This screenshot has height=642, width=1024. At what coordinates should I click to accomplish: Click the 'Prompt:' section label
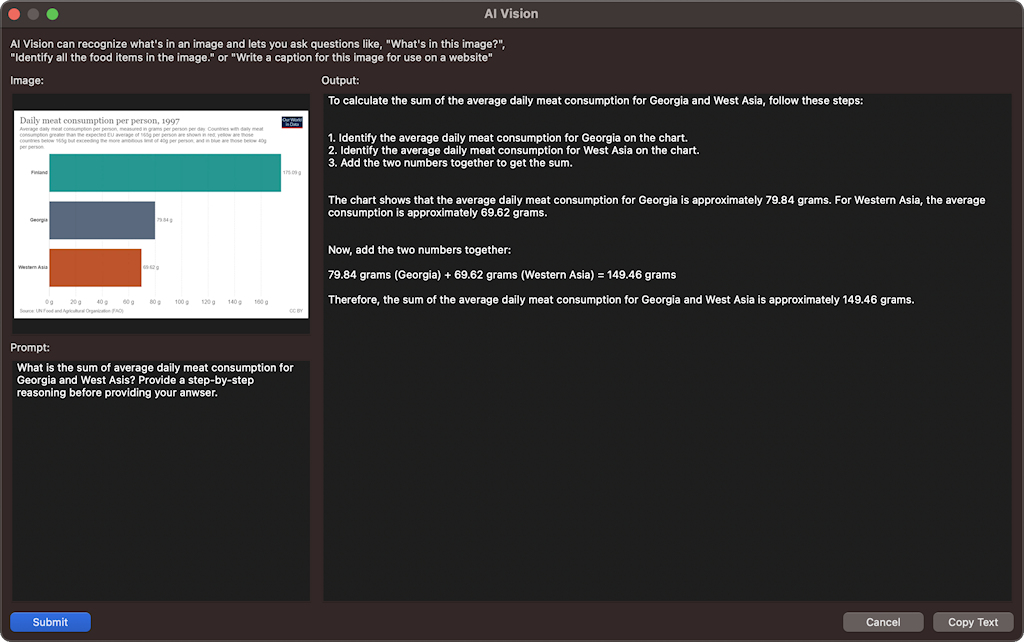pos(30,347)
